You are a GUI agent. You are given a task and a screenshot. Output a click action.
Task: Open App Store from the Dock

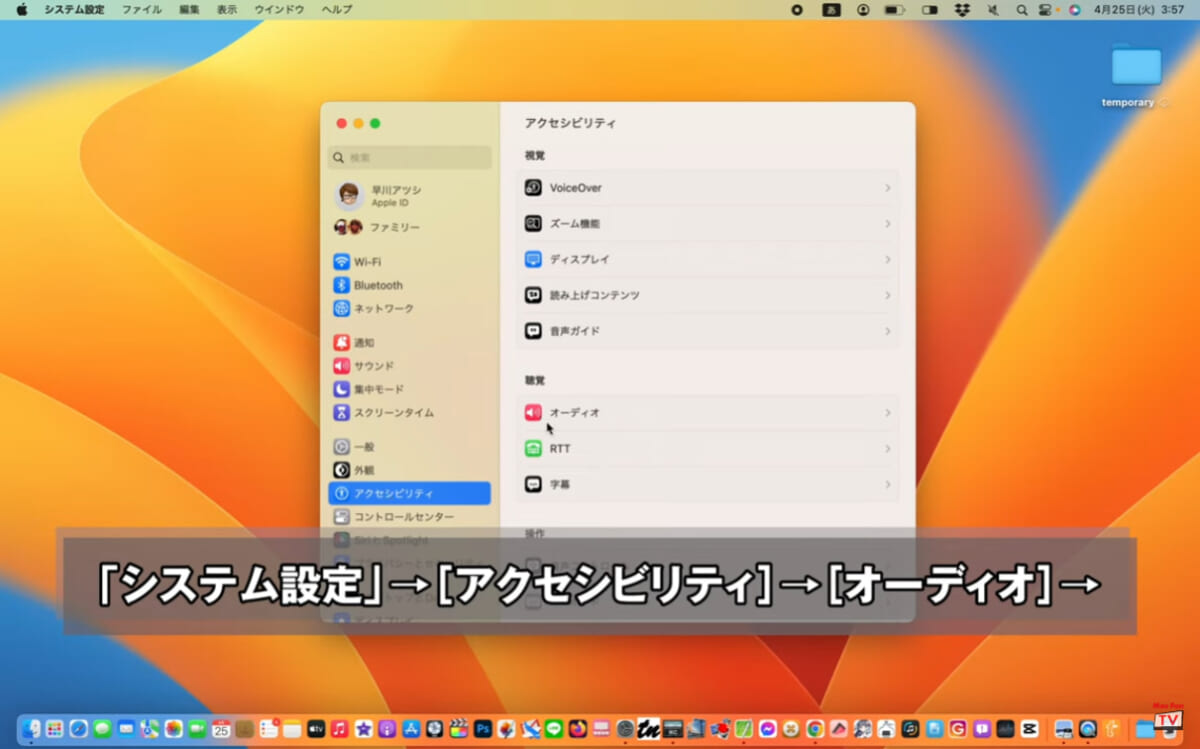411,729
